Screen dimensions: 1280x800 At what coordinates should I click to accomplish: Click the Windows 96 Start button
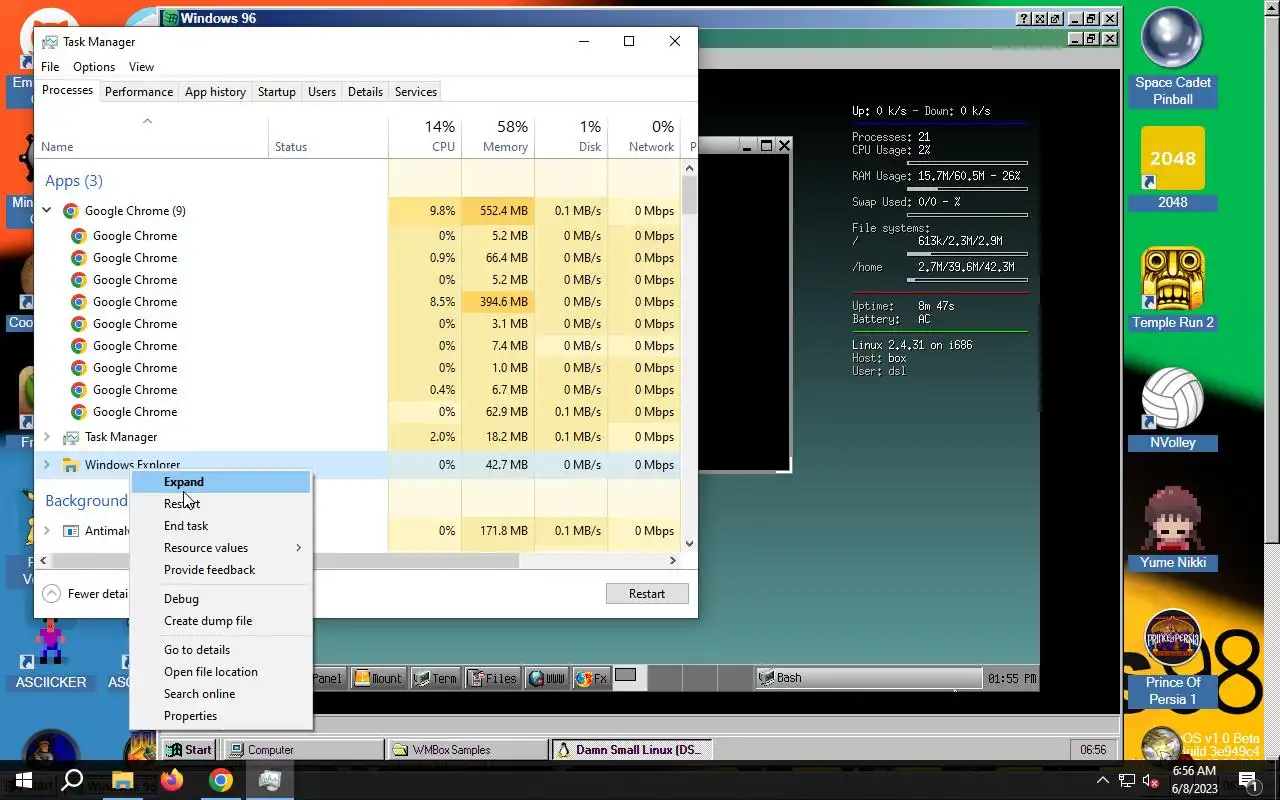189,750
